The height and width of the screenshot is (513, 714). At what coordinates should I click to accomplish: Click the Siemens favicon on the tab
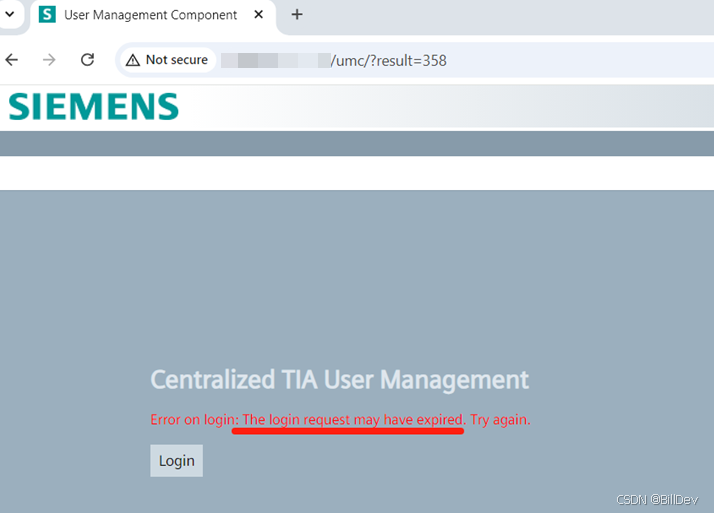coord(47,15)
